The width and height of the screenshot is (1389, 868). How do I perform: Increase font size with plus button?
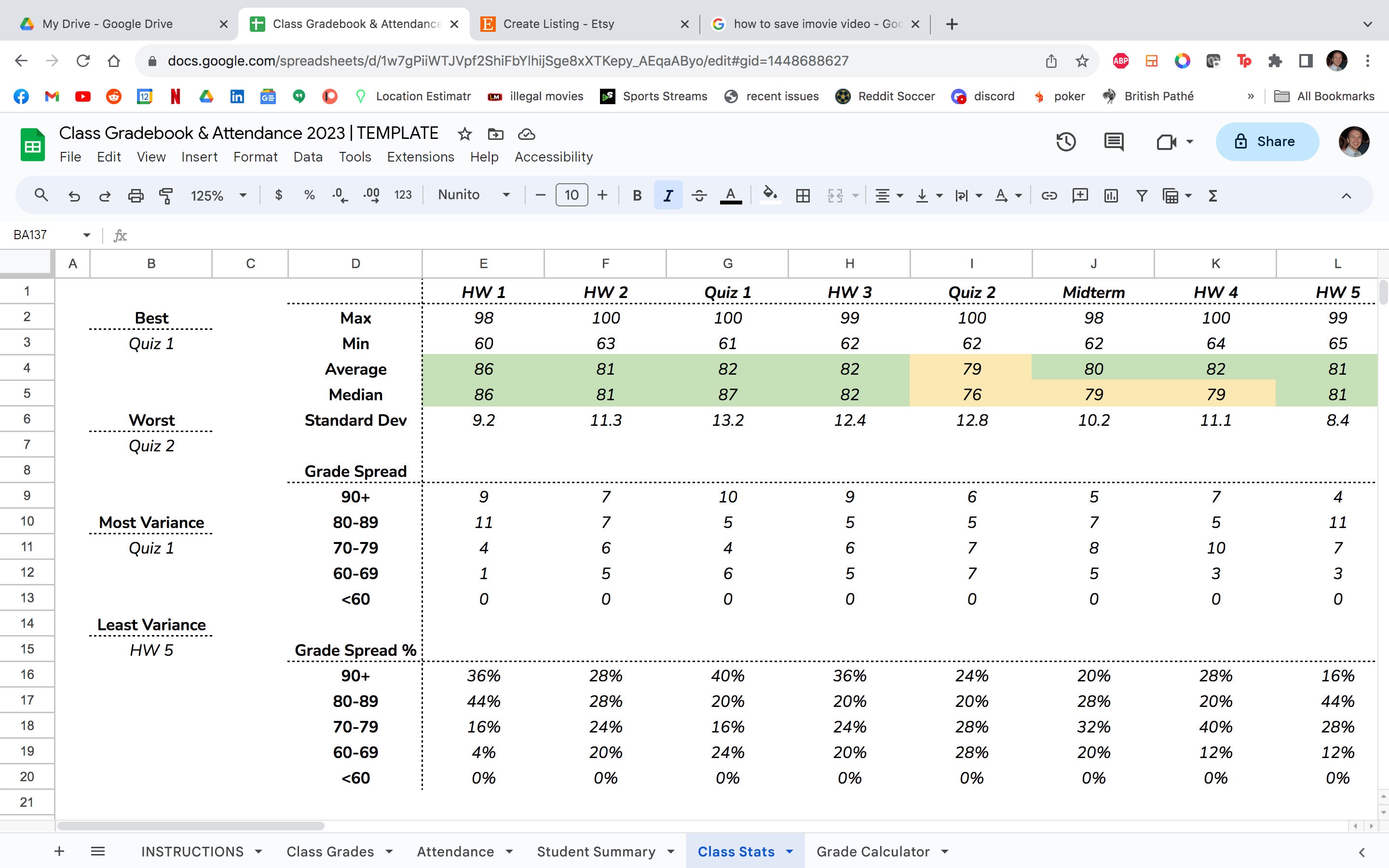coord(602,196)
